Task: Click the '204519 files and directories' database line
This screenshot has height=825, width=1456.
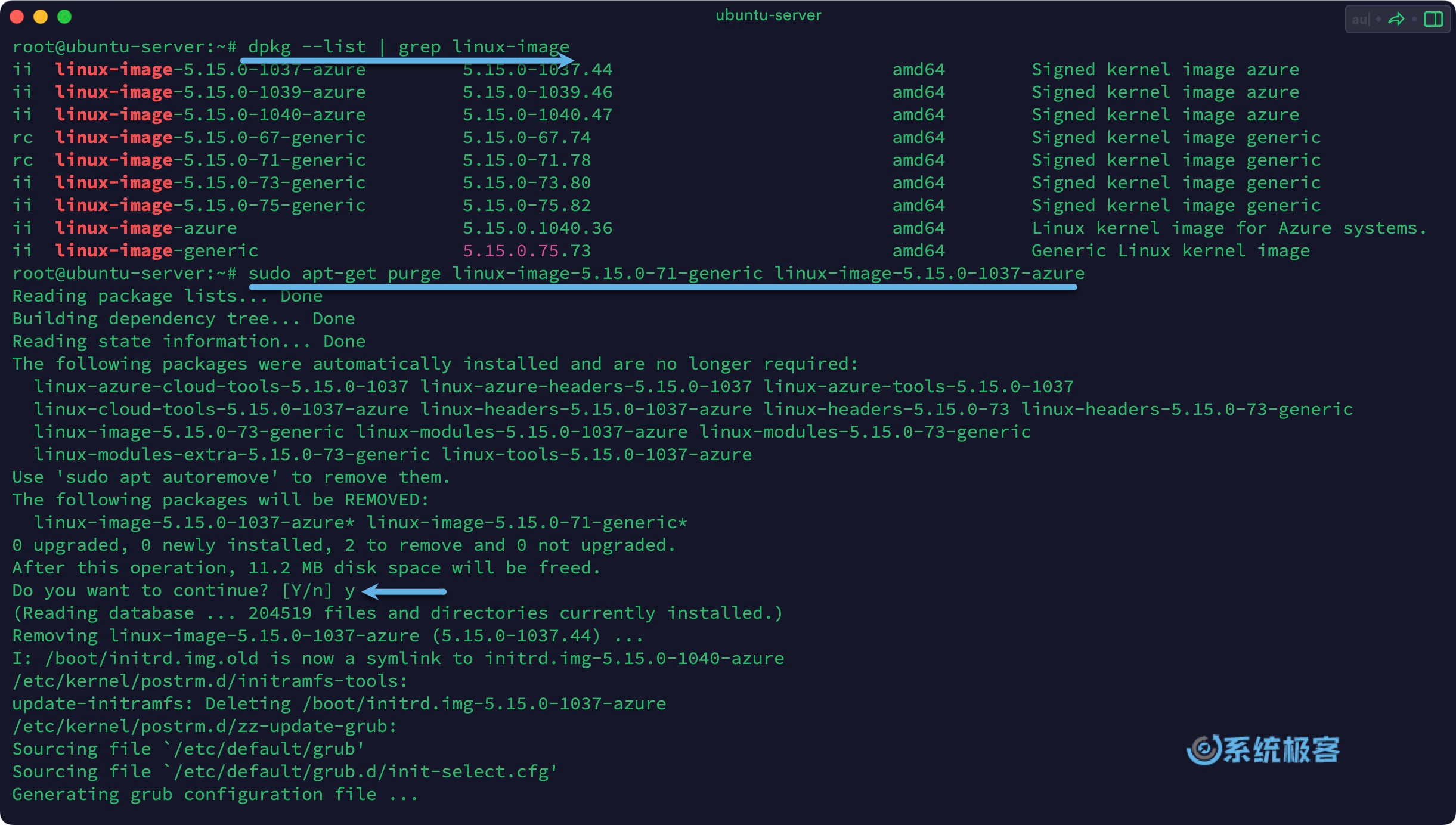Action: point(398,613)
